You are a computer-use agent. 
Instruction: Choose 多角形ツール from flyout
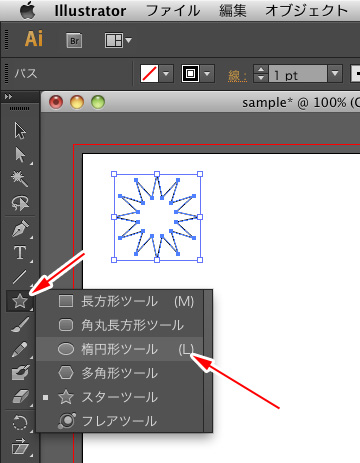click(x=119, y=373)
